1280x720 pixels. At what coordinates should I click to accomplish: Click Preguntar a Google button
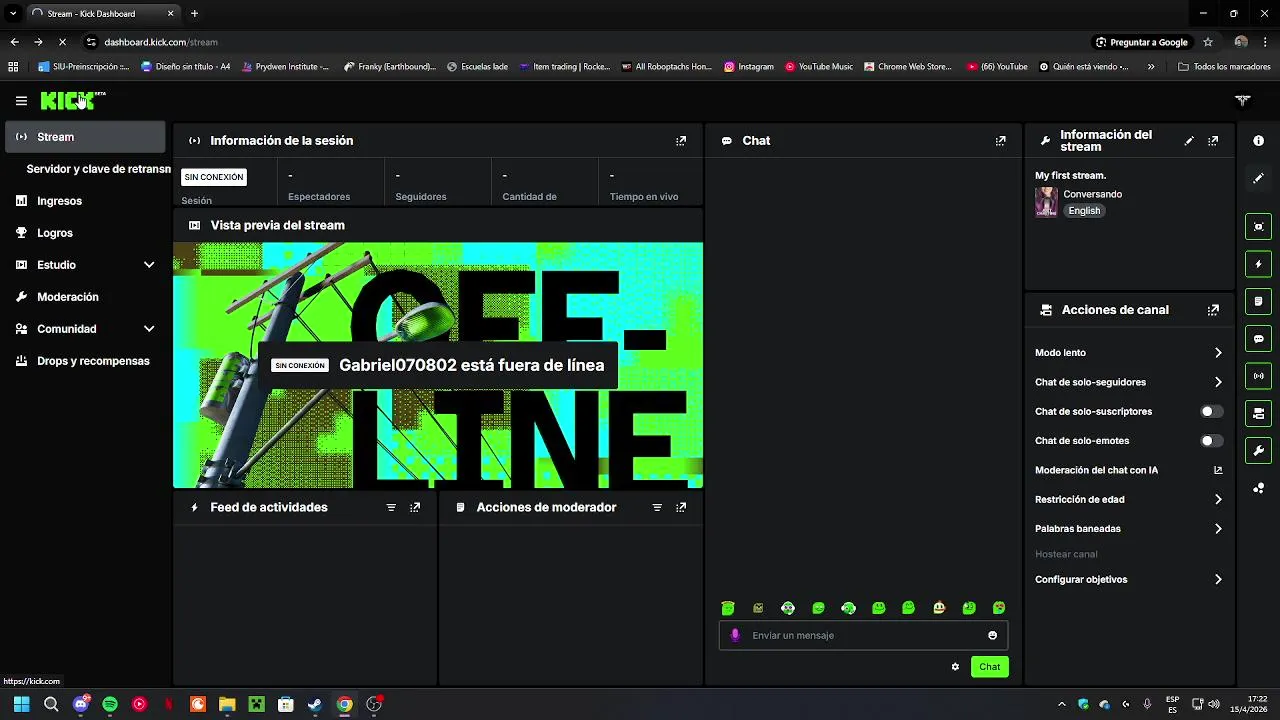click(x=1141, y=42)
